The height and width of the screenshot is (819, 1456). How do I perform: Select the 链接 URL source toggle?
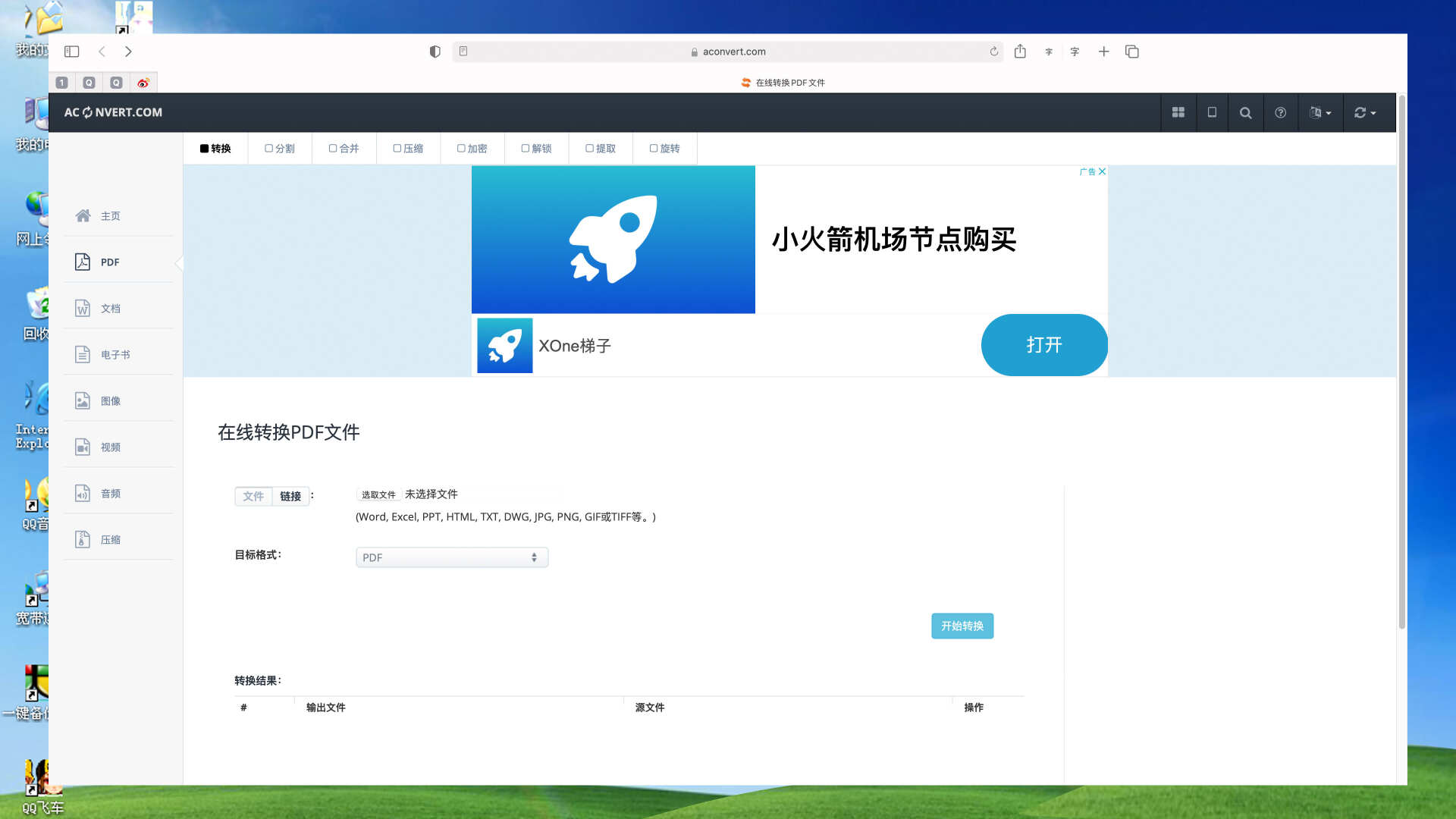click(290, 496)
